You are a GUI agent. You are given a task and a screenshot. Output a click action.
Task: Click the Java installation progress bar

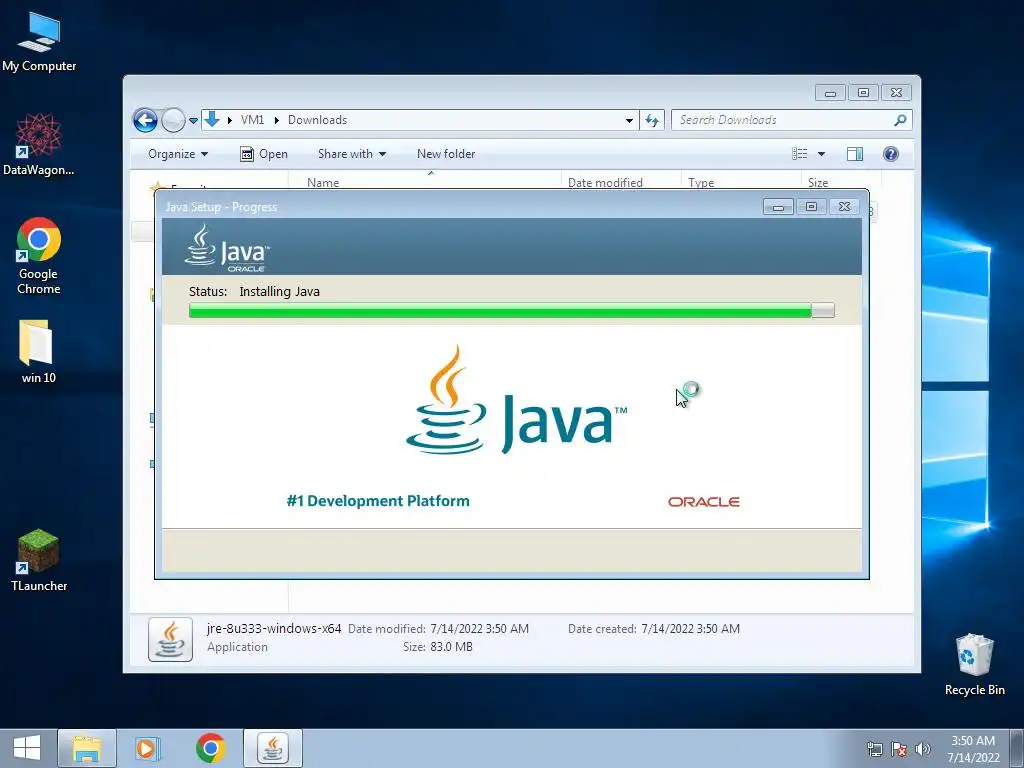pos(511,310)
